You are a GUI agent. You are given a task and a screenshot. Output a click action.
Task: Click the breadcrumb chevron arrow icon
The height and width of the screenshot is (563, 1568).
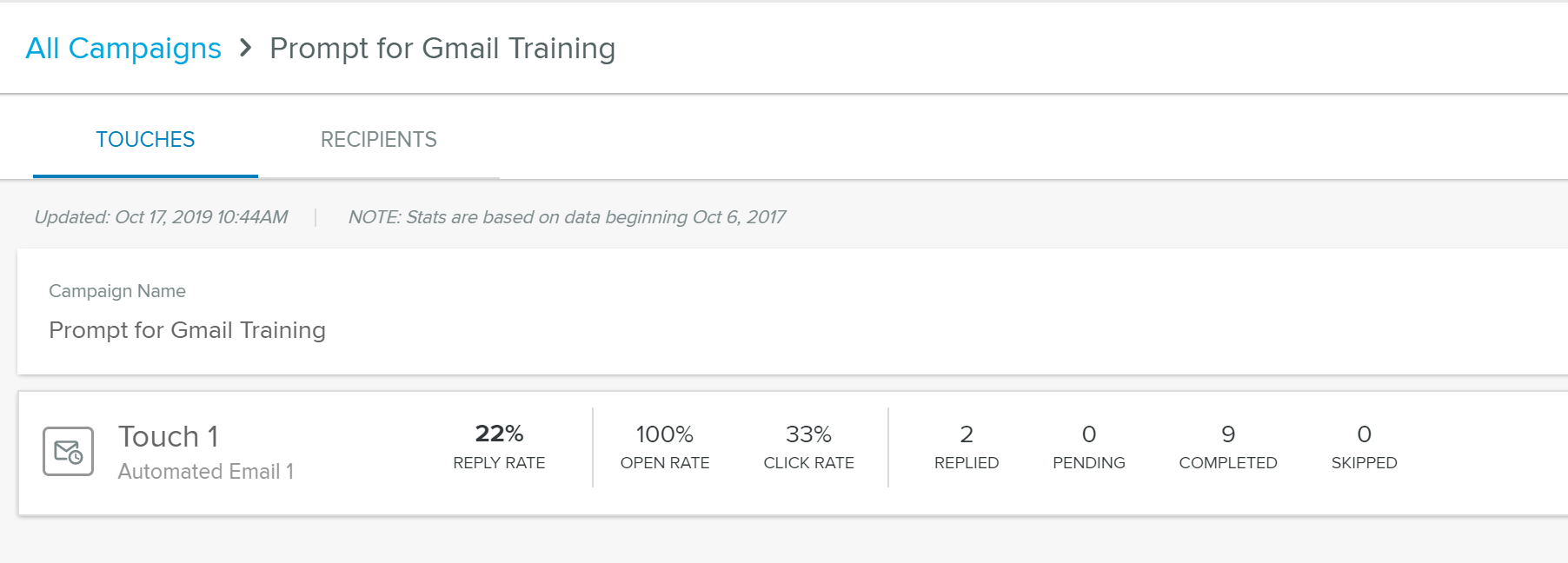[x=246, y=48]
